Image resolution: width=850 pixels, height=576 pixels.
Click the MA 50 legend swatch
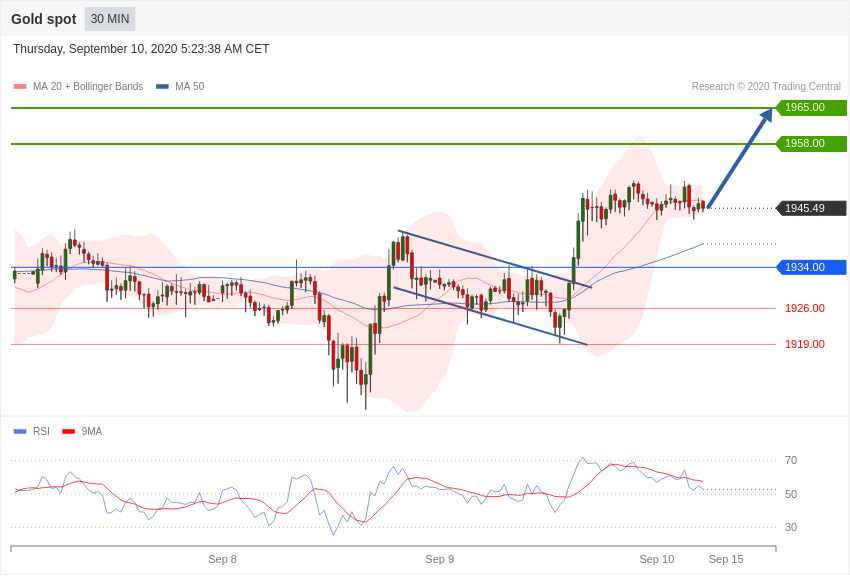(x=162, y=86)
